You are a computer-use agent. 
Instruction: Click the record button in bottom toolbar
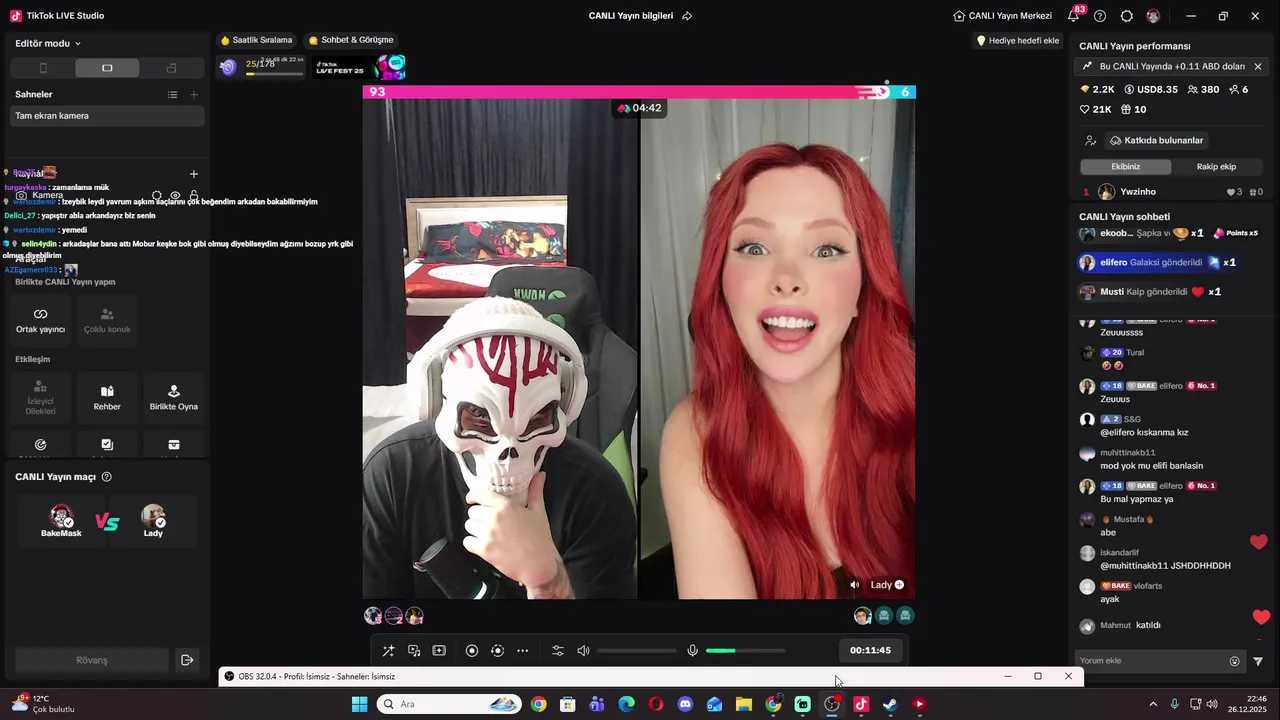[x=472, y=651]
